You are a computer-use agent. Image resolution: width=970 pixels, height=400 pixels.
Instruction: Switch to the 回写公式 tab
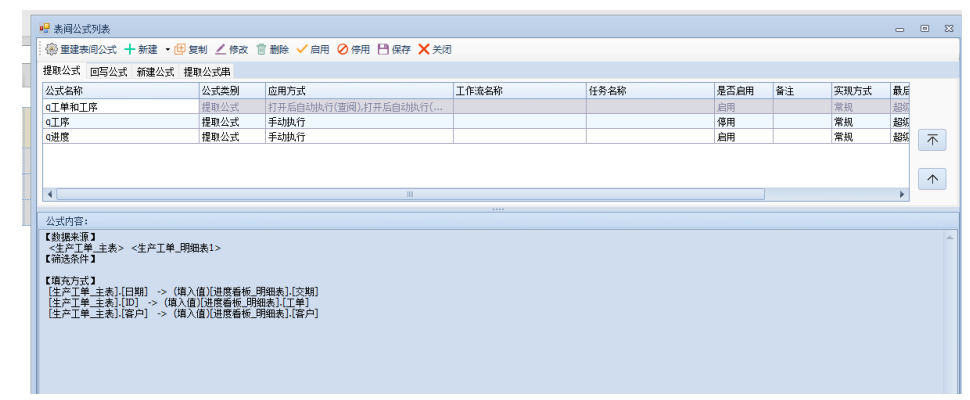(x=108, y=72)
